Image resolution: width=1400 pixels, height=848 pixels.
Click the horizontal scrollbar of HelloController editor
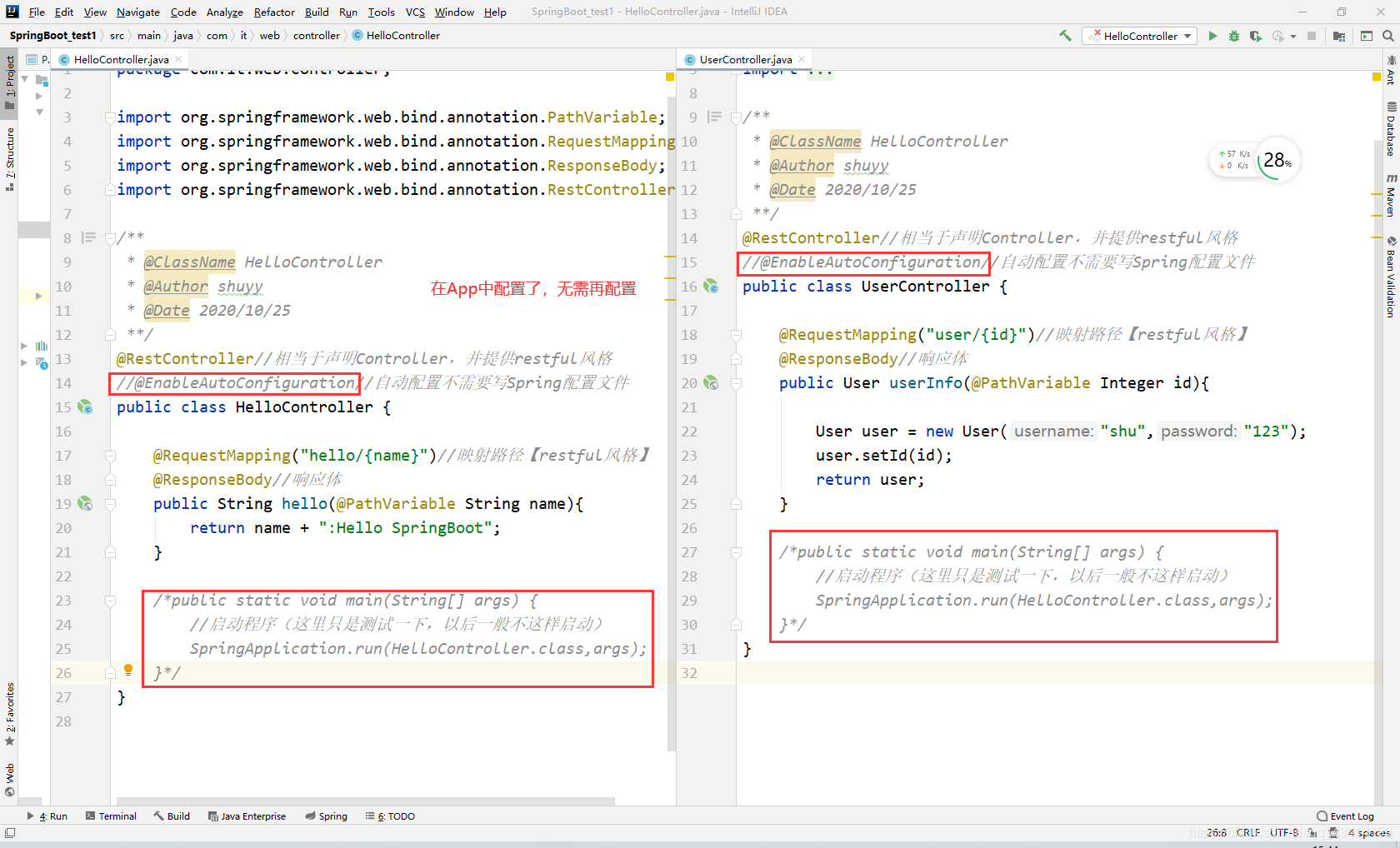click(x=366, y=801)
